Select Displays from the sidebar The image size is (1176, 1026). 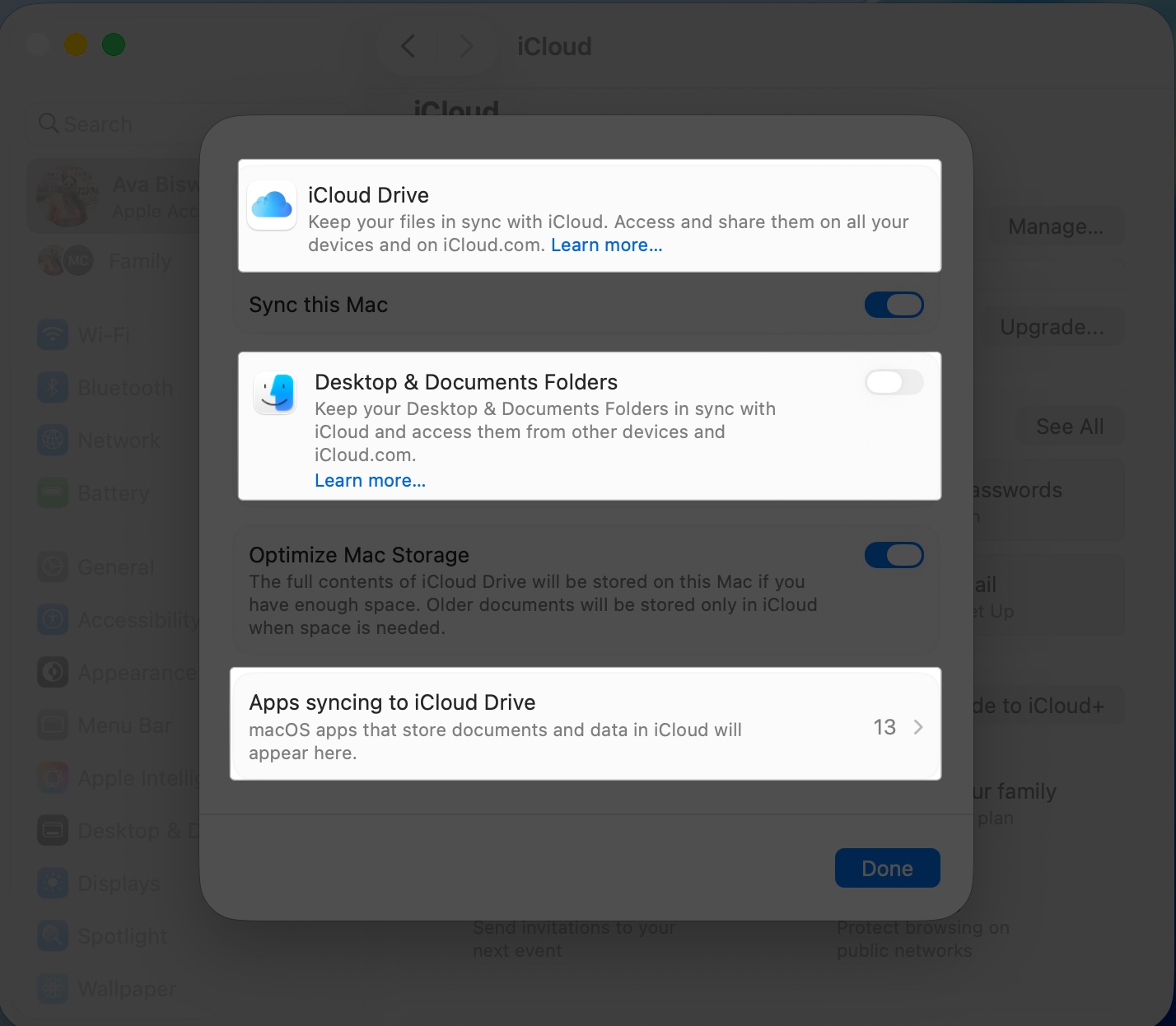coord(52,883)
